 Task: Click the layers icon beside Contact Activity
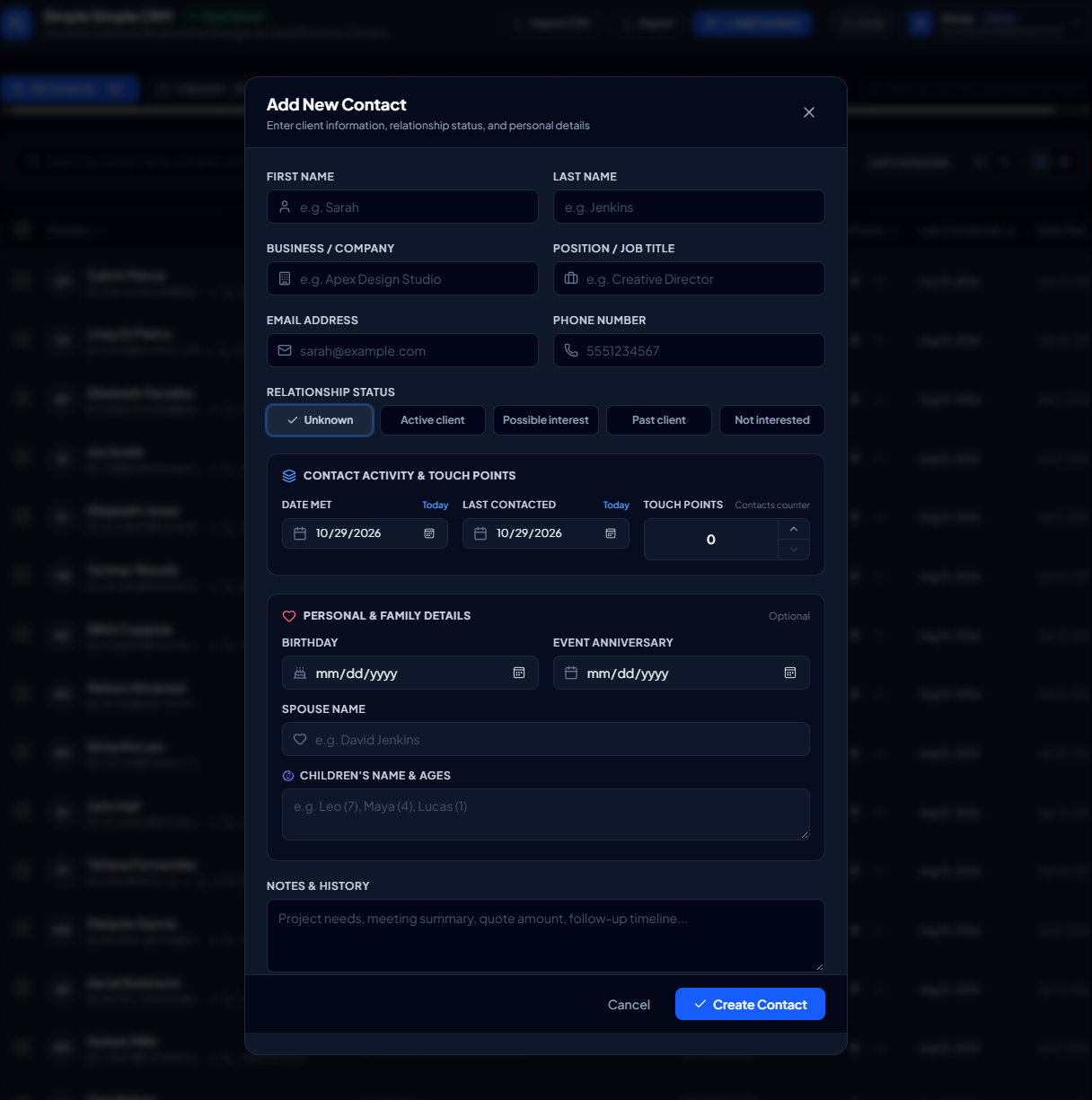[289, 476]
